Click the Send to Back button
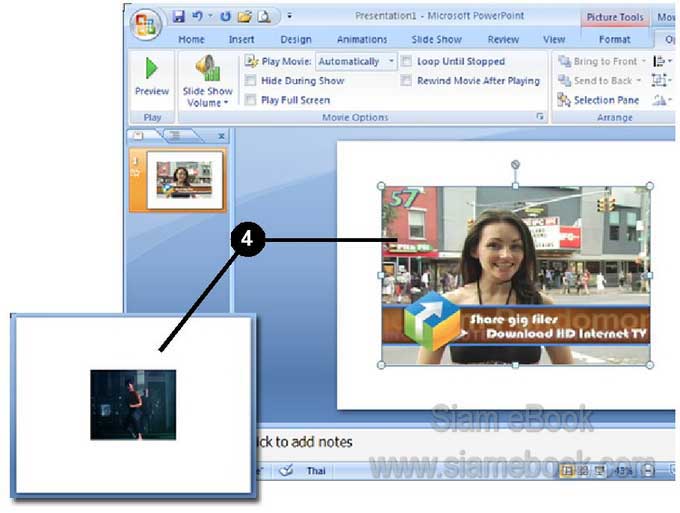This screenshot has height=513, width=680. point(595,81)
